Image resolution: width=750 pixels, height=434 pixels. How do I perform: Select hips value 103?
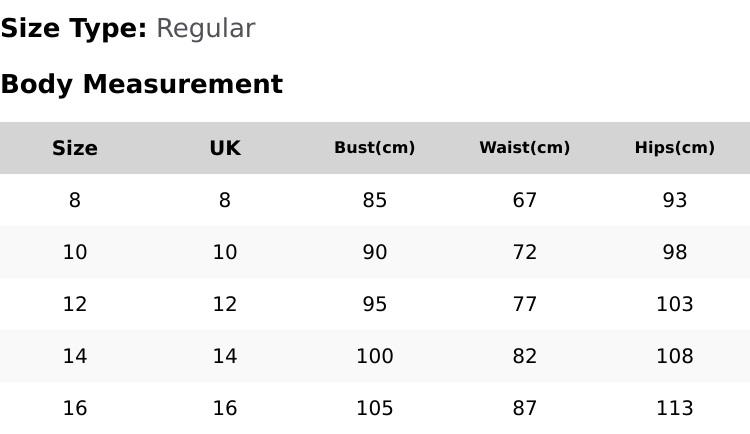point(675,304)
